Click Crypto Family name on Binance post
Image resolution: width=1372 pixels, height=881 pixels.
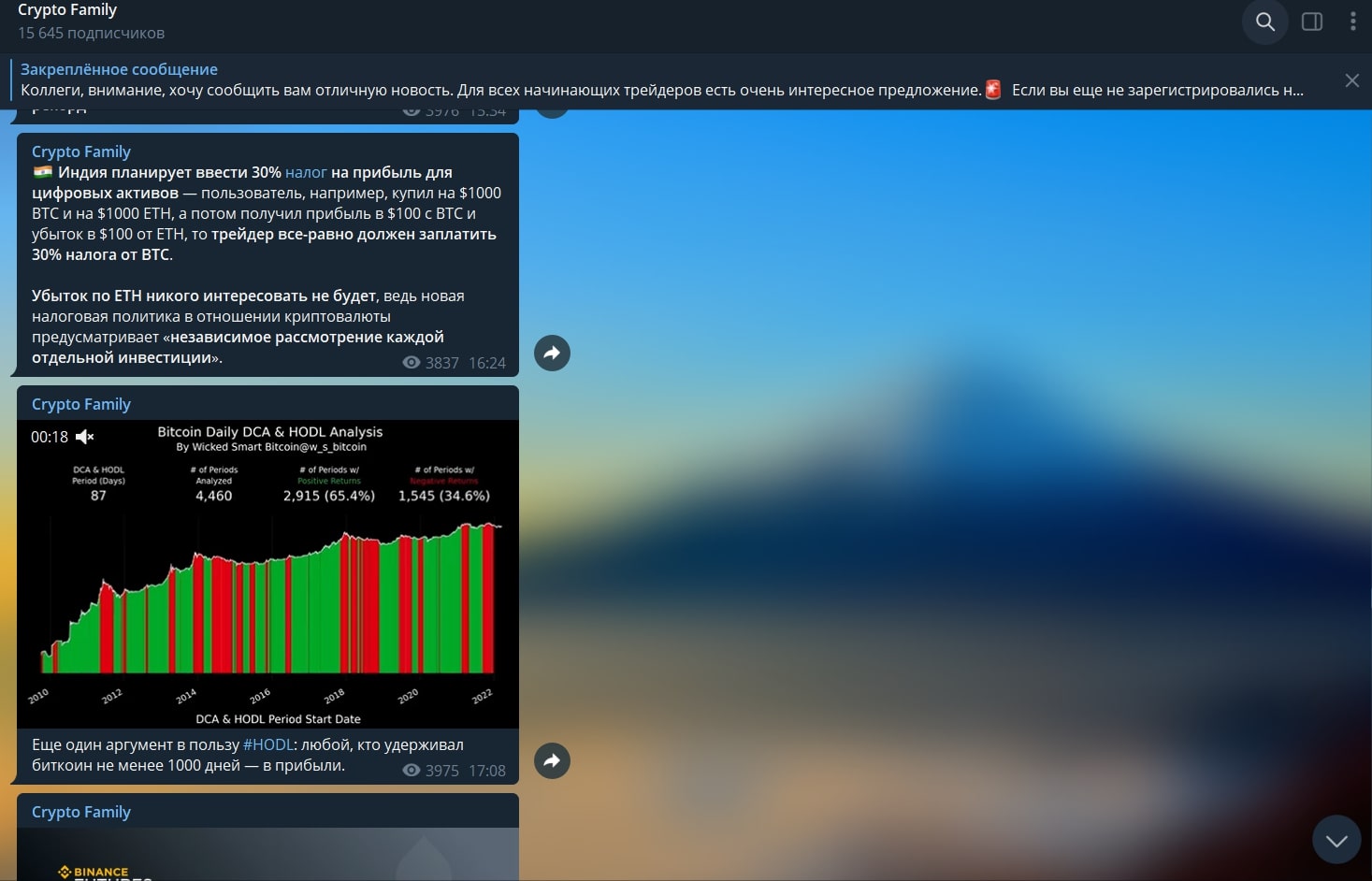point(81,812)
